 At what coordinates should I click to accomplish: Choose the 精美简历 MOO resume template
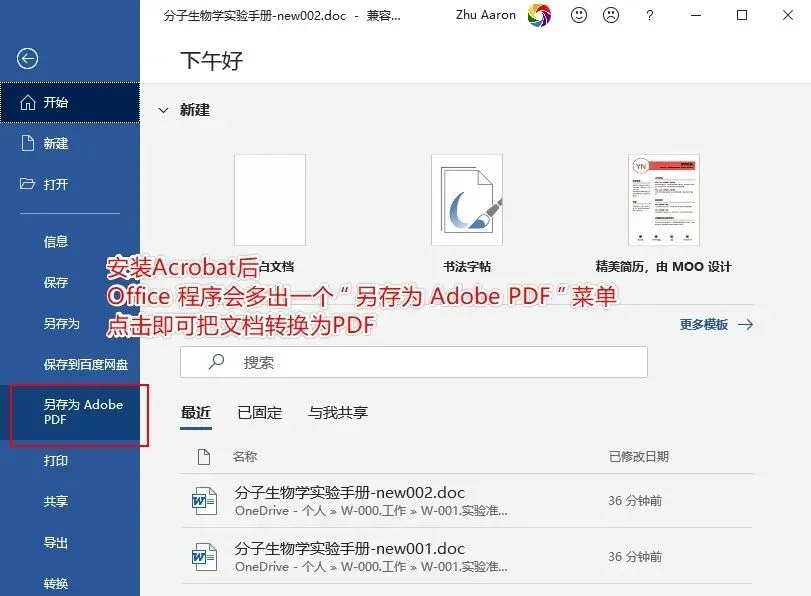(x=664, y=200)
